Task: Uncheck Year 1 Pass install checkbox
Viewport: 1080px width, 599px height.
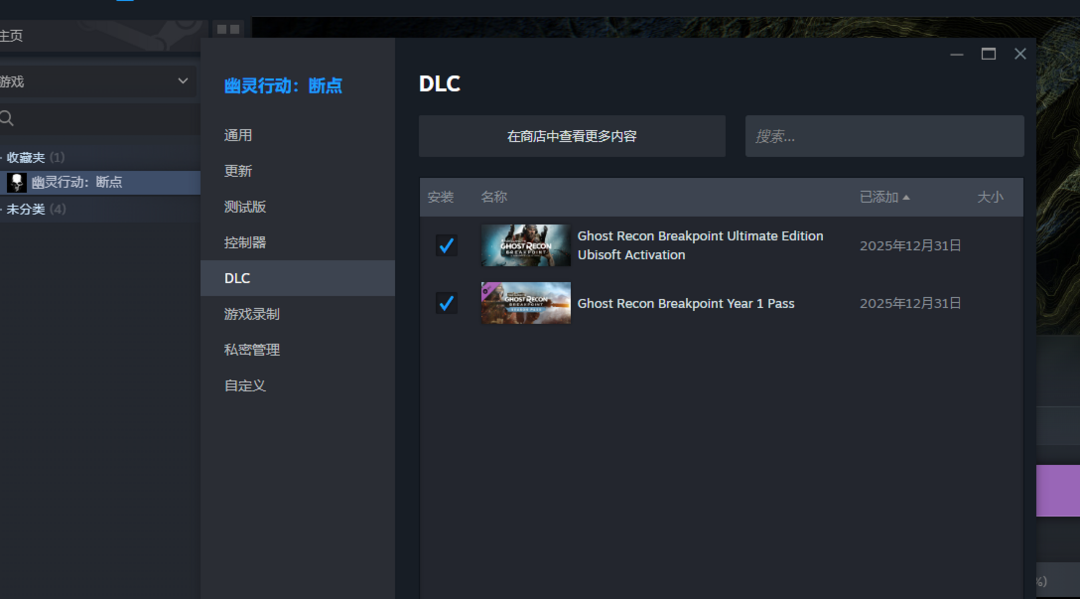Action: pos(446,303)
